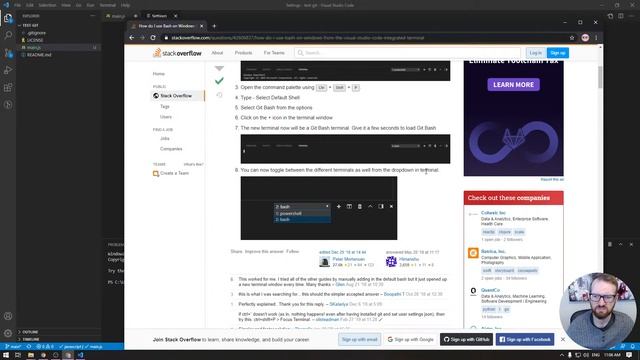Viewport: 640px width, 360px height.
Task: Click the browser Back arrow
Action: [x=131, y=38]
